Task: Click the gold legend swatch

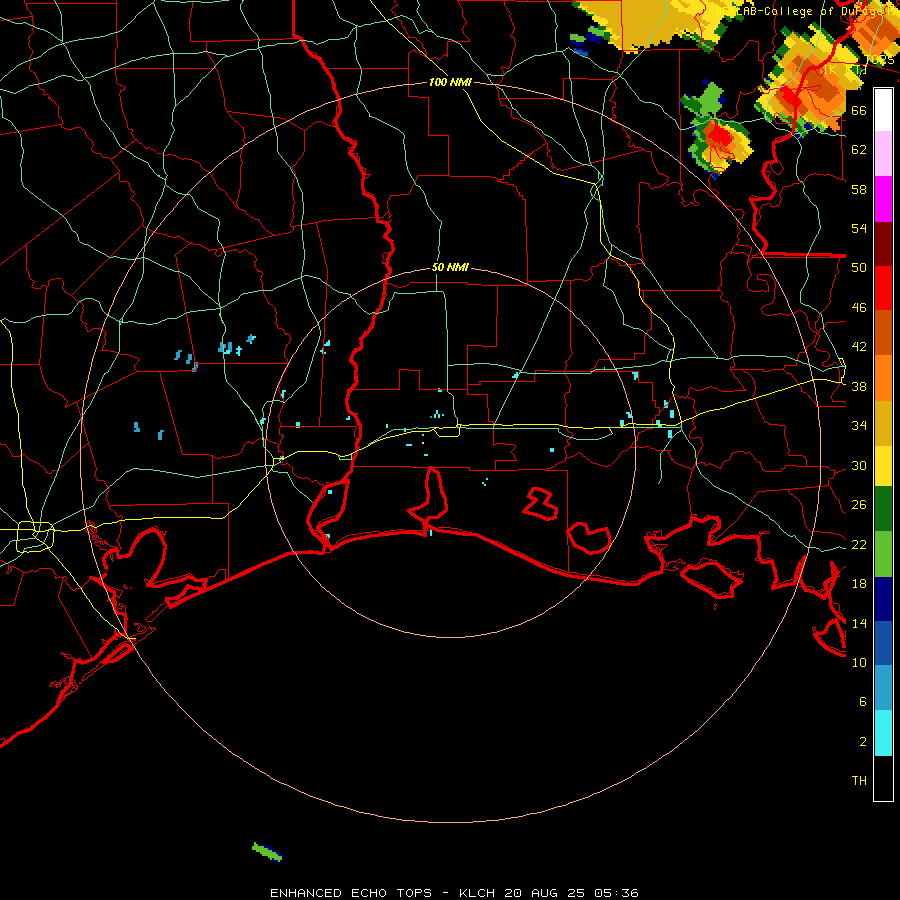Action: [883, 423]
